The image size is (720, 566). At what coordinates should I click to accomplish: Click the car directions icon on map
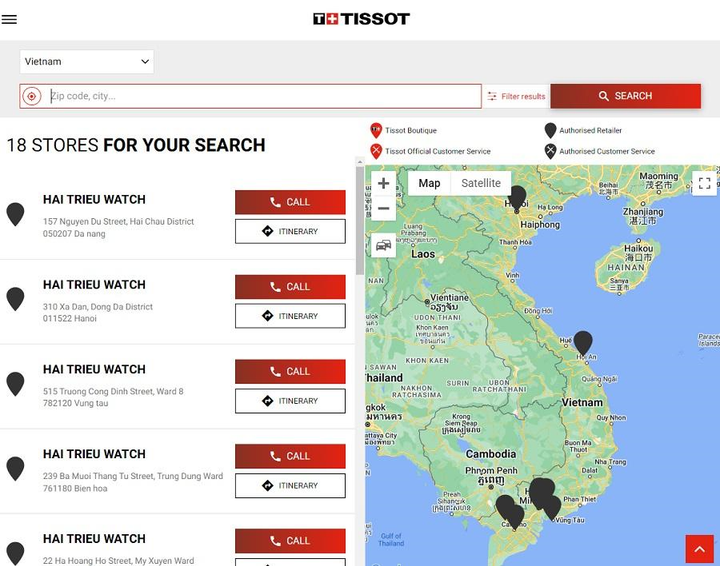(383, 245)
